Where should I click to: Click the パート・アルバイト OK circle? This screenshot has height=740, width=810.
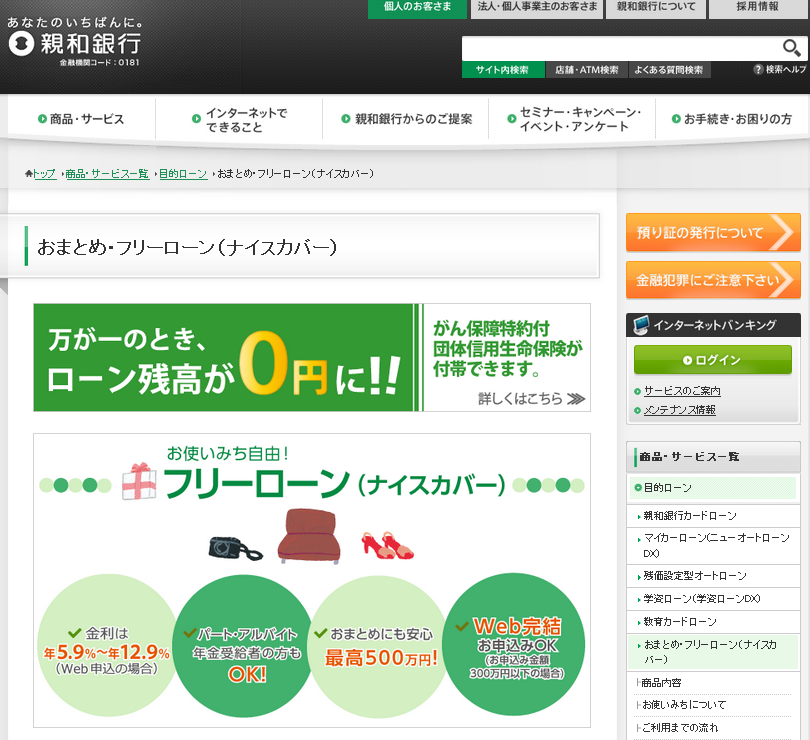click(x=244, y=645)
